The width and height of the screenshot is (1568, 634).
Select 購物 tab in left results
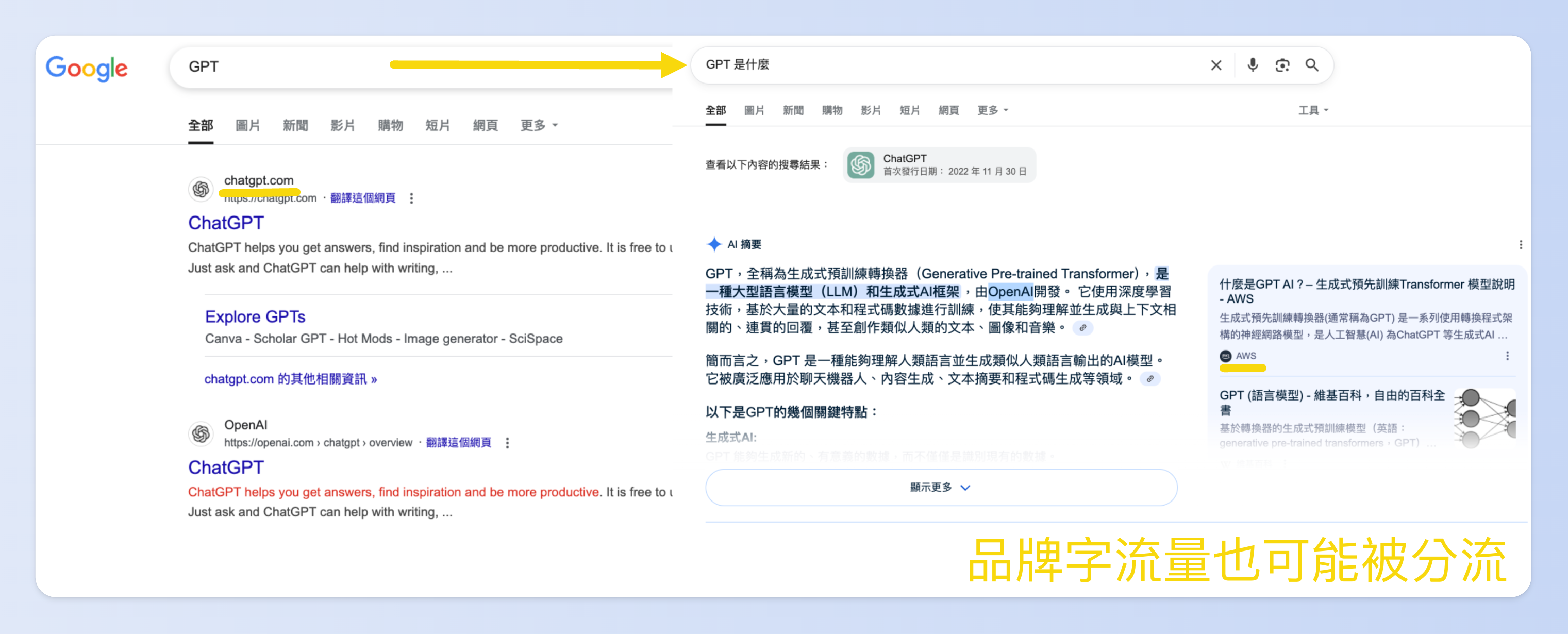[390, 126]
